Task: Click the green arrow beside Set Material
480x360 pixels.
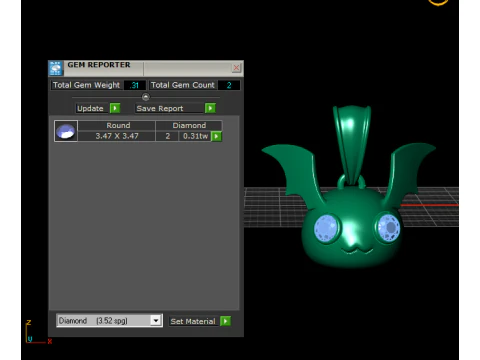Action: [x=226, y=321]
